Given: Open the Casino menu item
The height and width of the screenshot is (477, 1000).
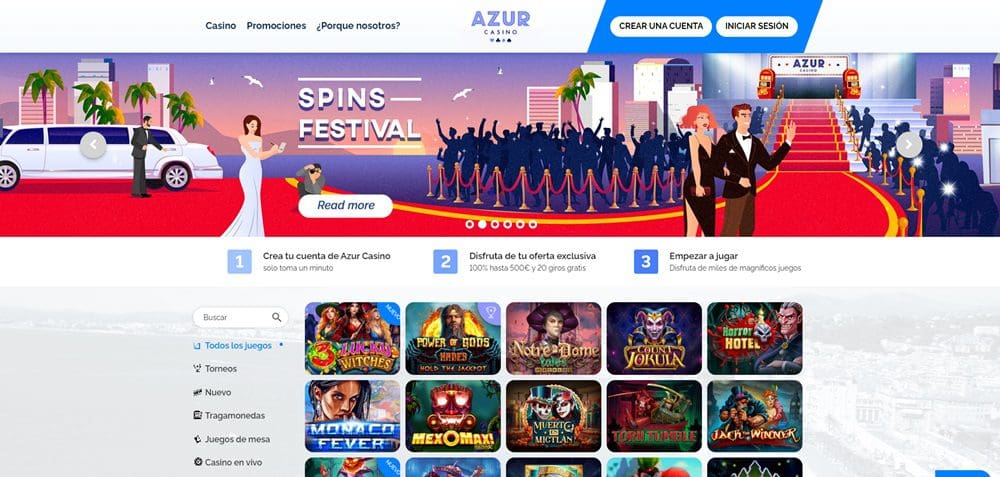Looking at the screenshot, I should tap(221, 26).
